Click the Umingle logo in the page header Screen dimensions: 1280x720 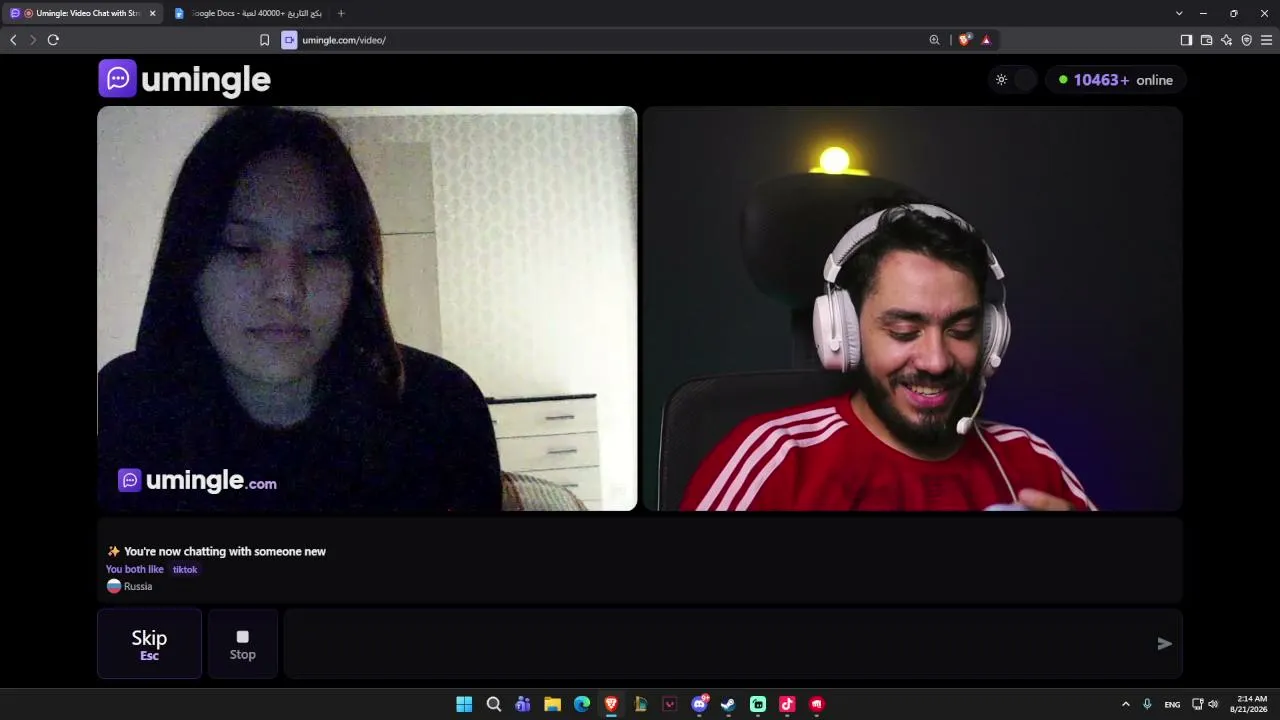click(x=185, y=79)
